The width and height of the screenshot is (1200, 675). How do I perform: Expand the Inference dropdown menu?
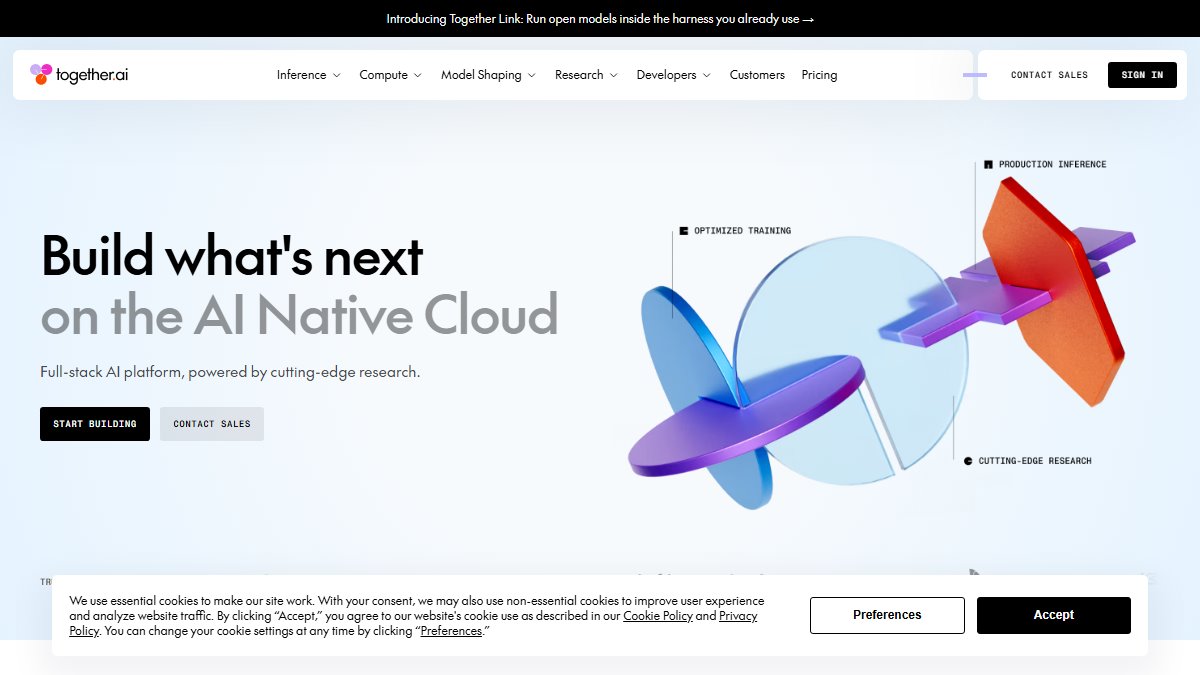(309, 75)
